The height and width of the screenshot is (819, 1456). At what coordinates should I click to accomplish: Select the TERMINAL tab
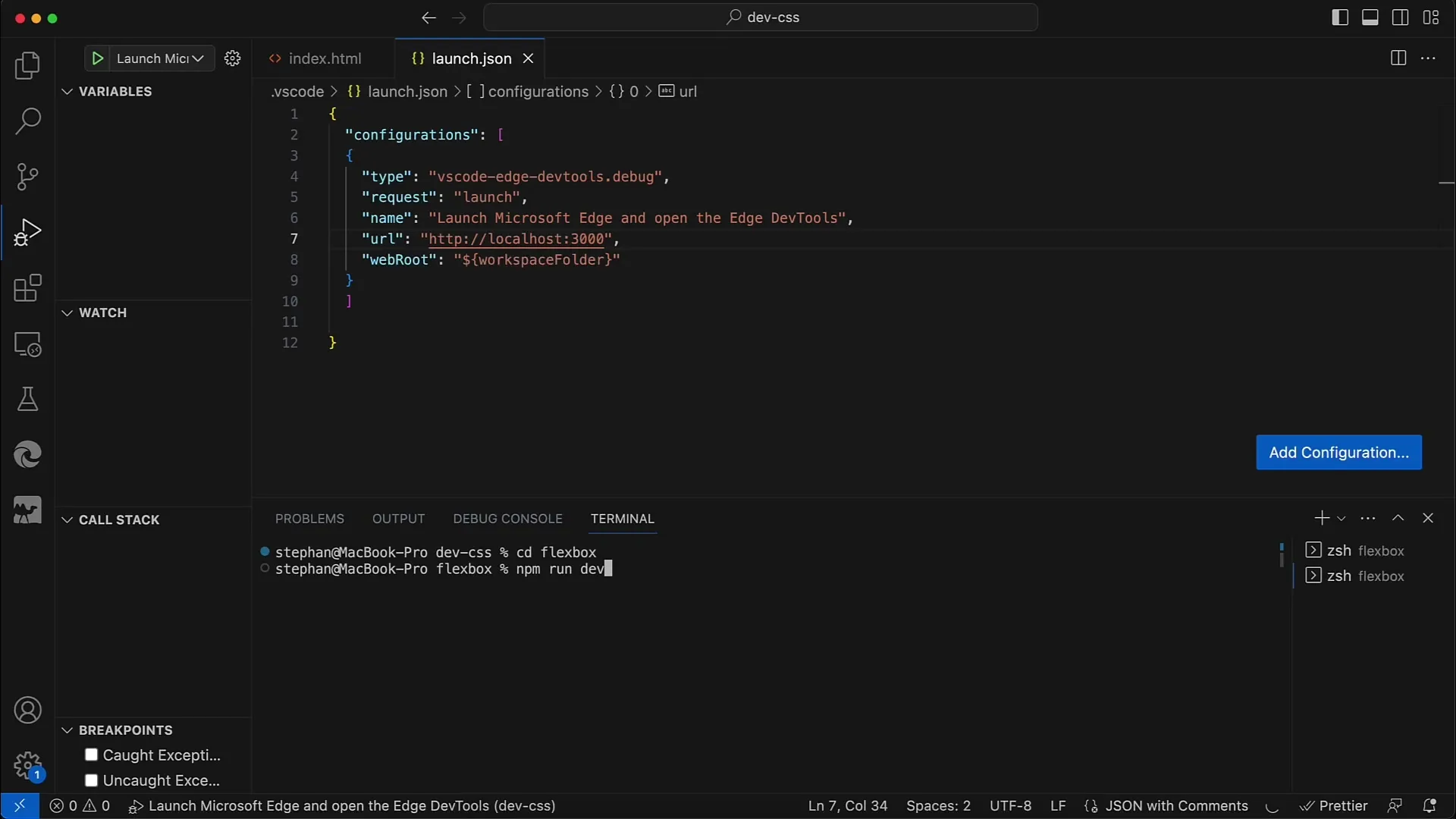point(622,518)
